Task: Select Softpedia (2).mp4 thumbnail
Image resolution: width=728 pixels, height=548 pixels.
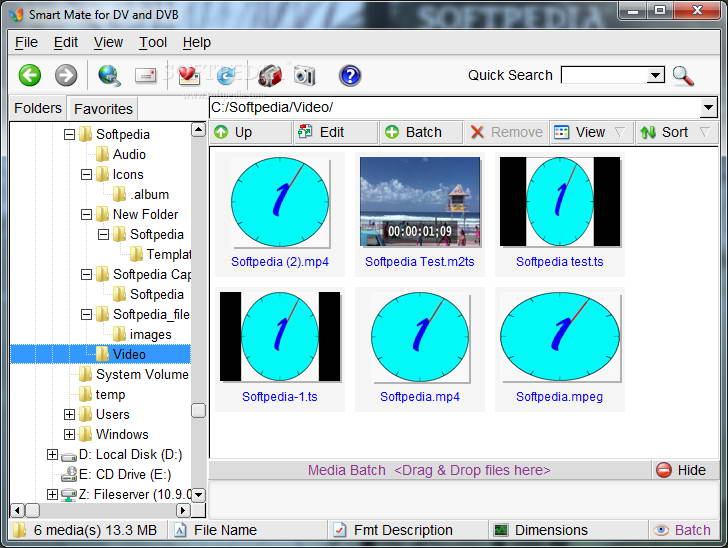Action: pyautogui.click(x=280, y=202)
